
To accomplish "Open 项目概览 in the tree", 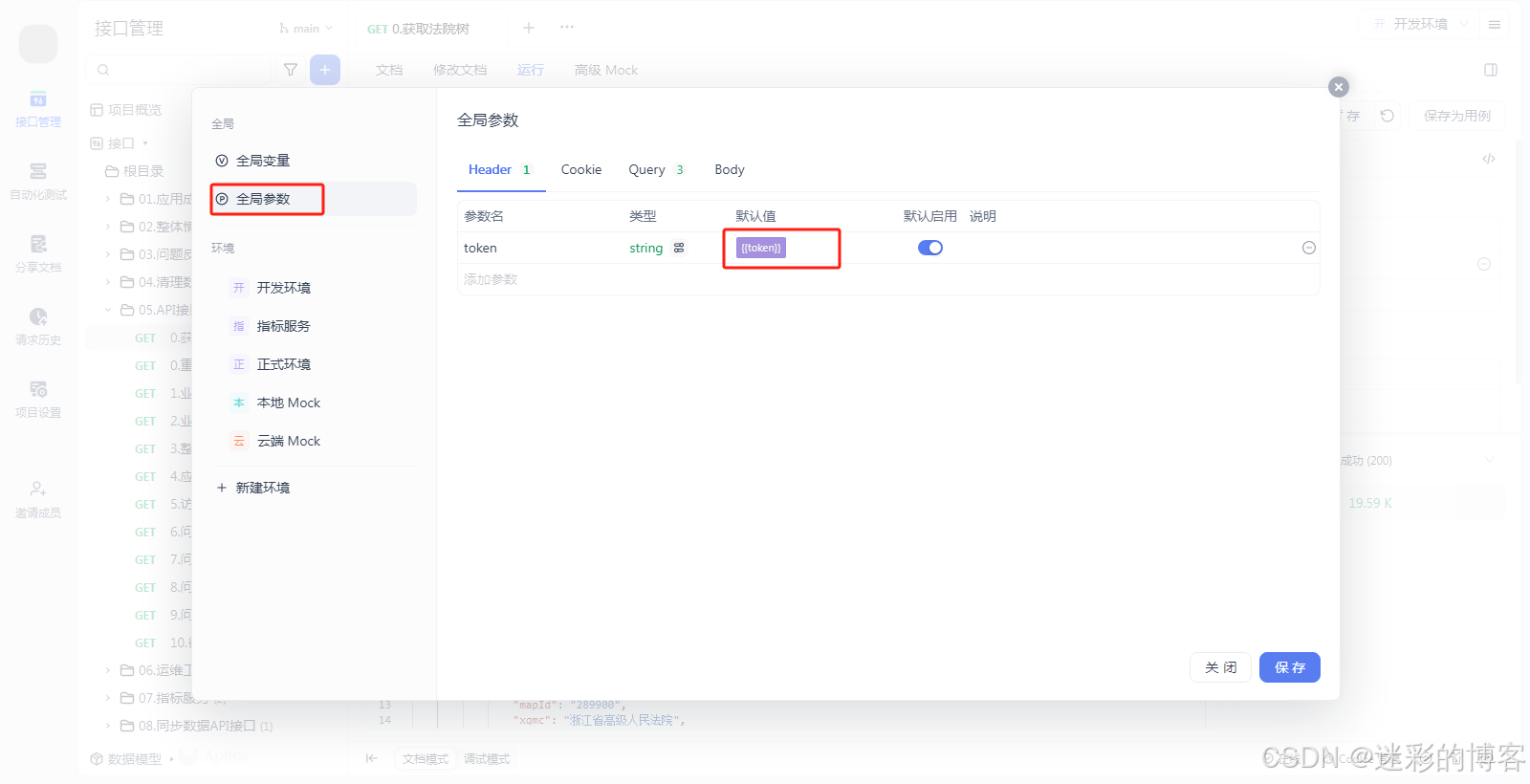I will (x=126, y=110).
